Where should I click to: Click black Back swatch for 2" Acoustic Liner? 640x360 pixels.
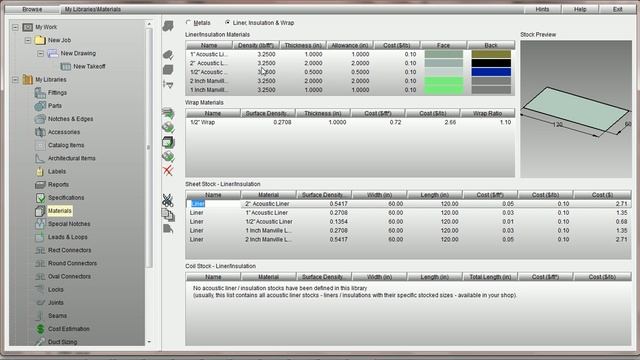491,63
